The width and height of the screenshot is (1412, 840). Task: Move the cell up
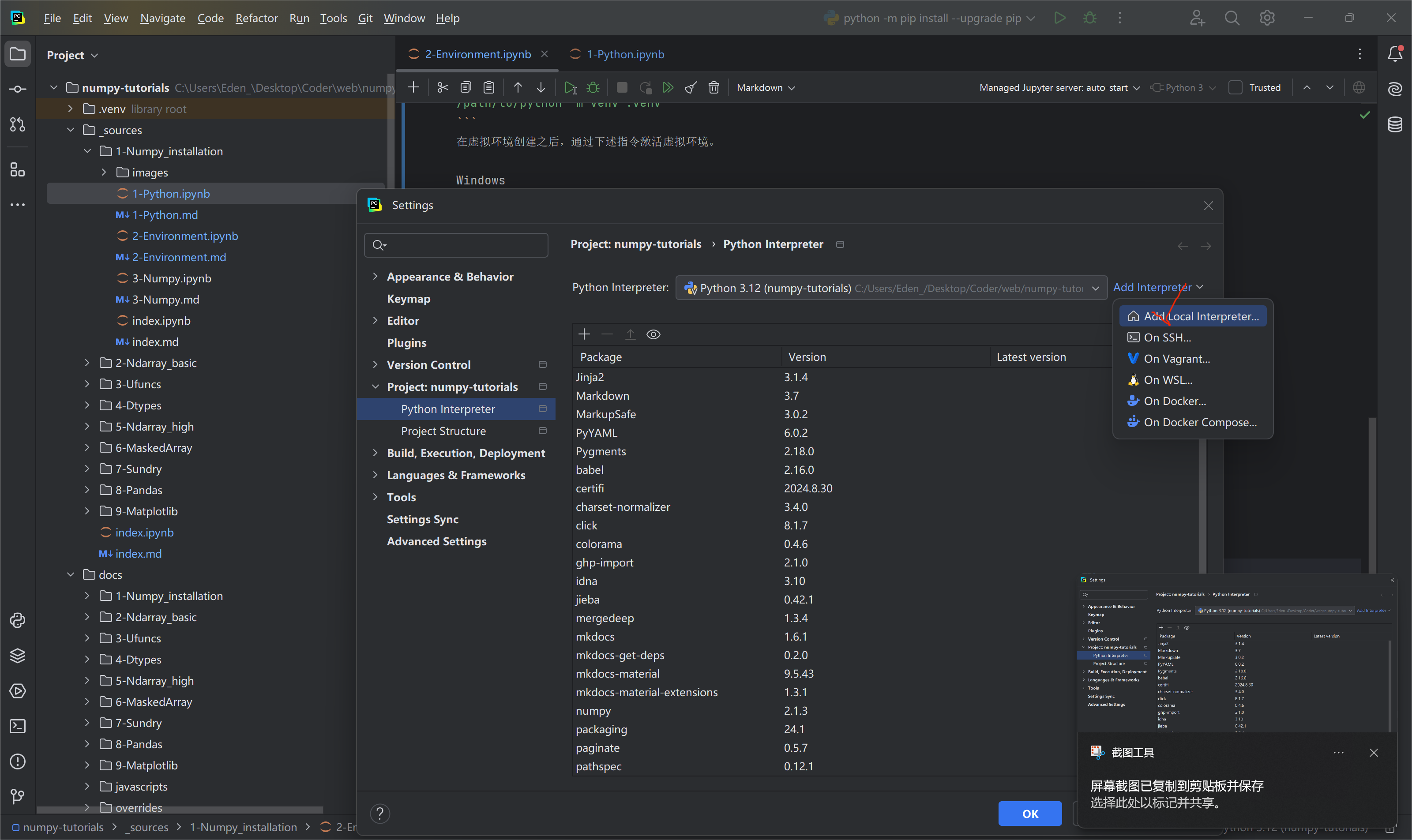tap(518, 87)
